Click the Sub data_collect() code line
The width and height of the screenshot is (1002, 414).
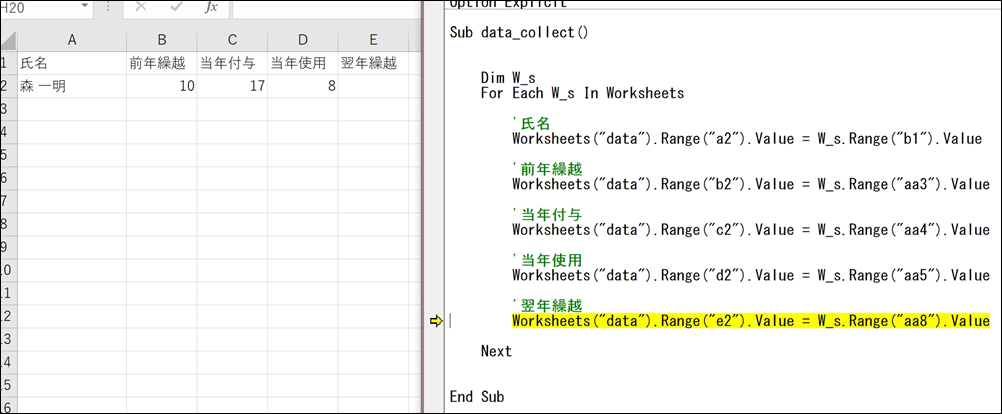[519, 32]
